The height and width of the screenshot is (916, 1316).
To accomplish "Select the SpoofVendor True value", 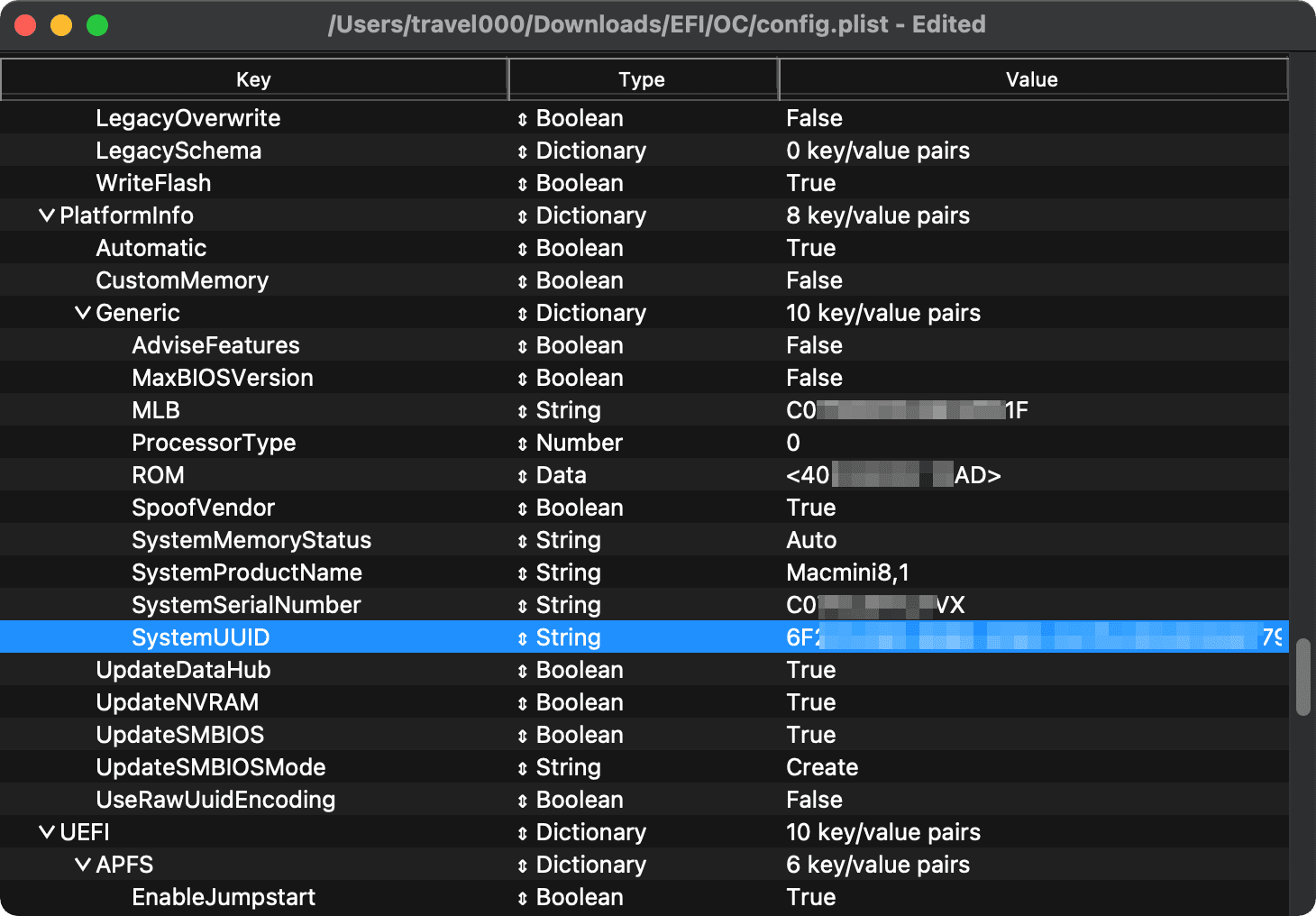I will tap(811, 508).
